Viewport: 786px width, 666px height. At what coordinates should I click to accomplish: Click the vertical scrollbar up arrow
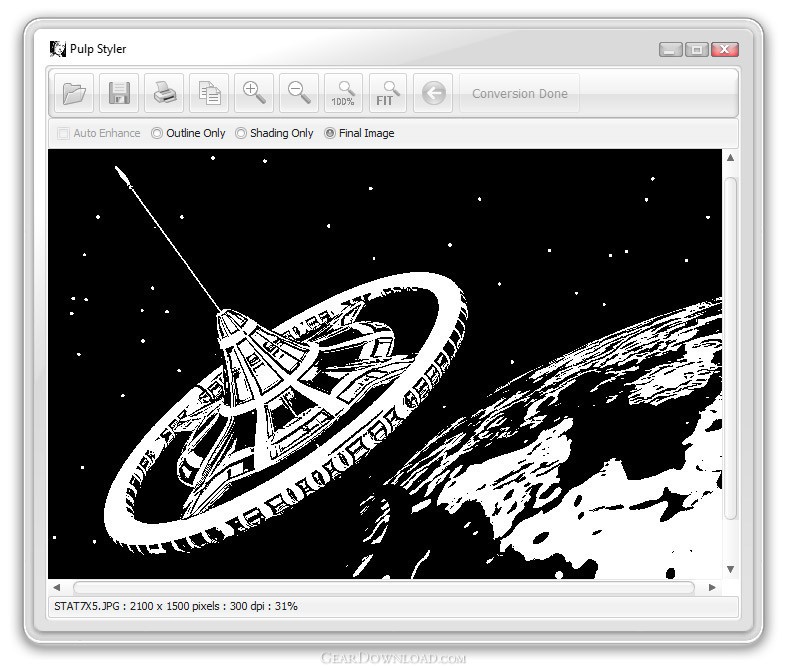[x=730, y=158]
